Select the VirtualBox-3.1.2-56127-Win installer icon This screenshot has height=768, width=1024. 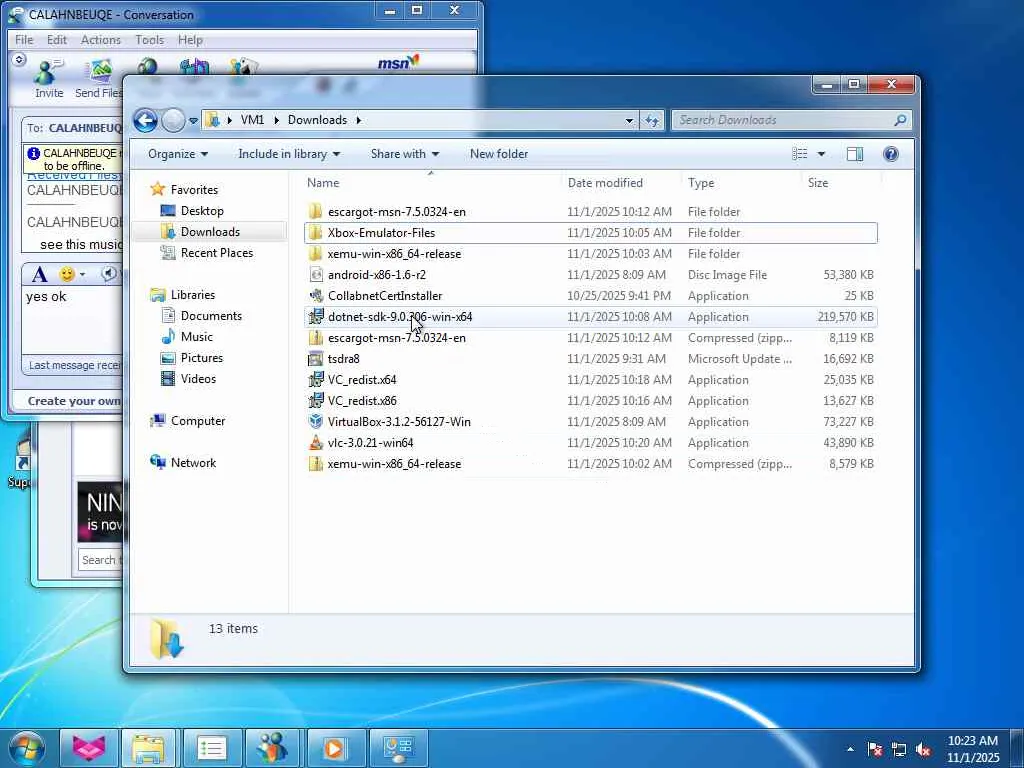pos(315,421)
